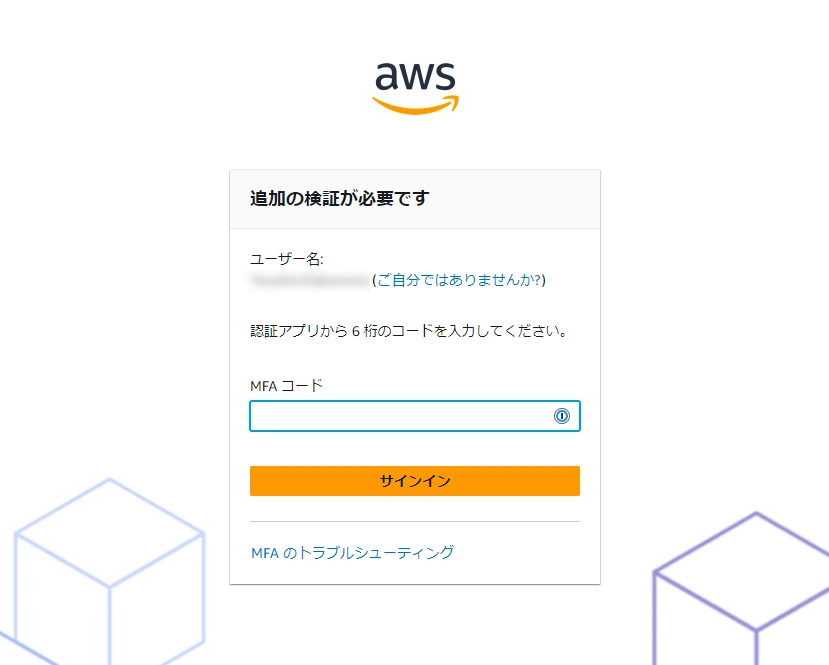Focus the MFA コード input field
This screenshot has width=829, height=665.
pos(415,416)
